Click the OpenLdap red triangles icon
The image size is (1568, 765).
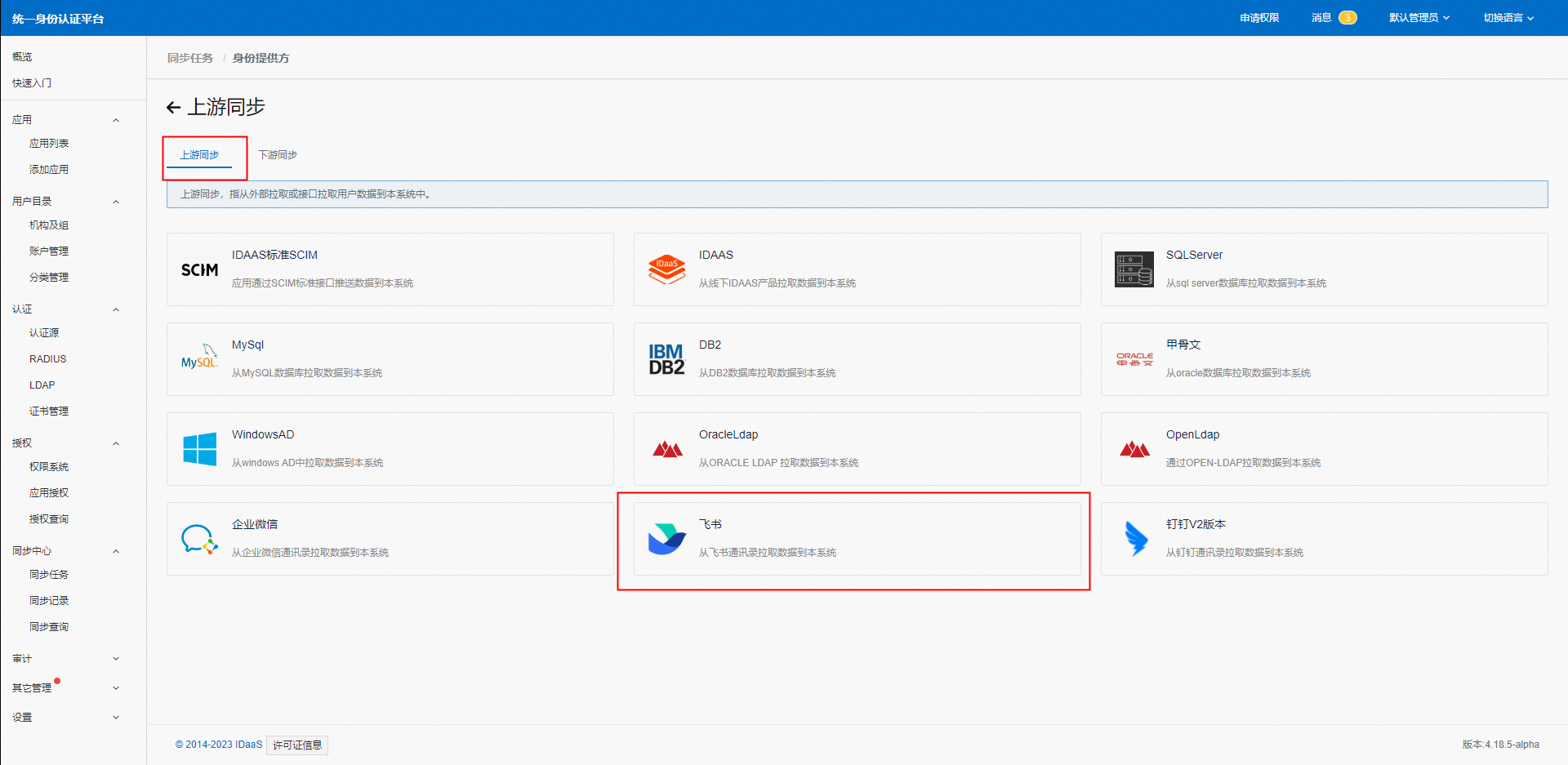(x=1134, y=449)
